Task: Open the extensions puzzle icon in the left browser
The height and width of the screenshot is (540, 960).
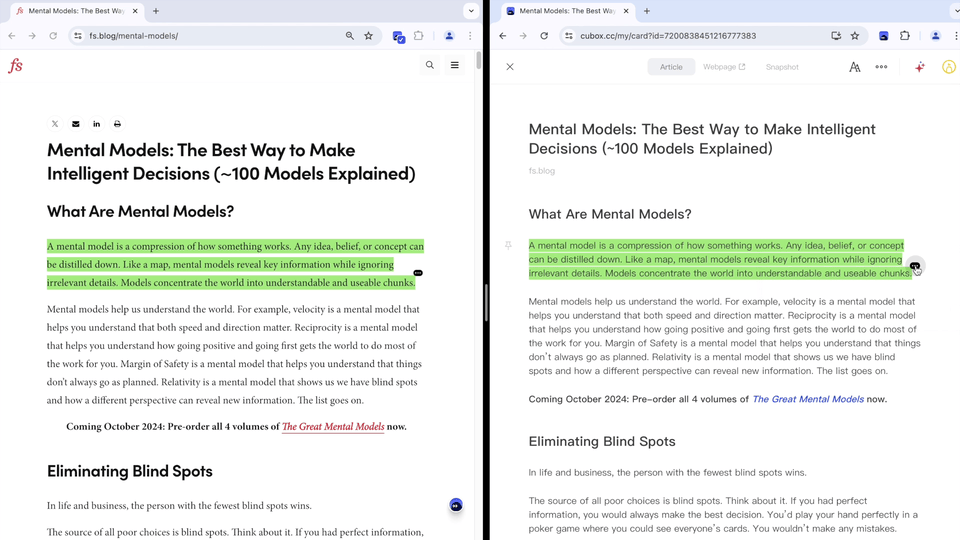Action: coord(419,36)
